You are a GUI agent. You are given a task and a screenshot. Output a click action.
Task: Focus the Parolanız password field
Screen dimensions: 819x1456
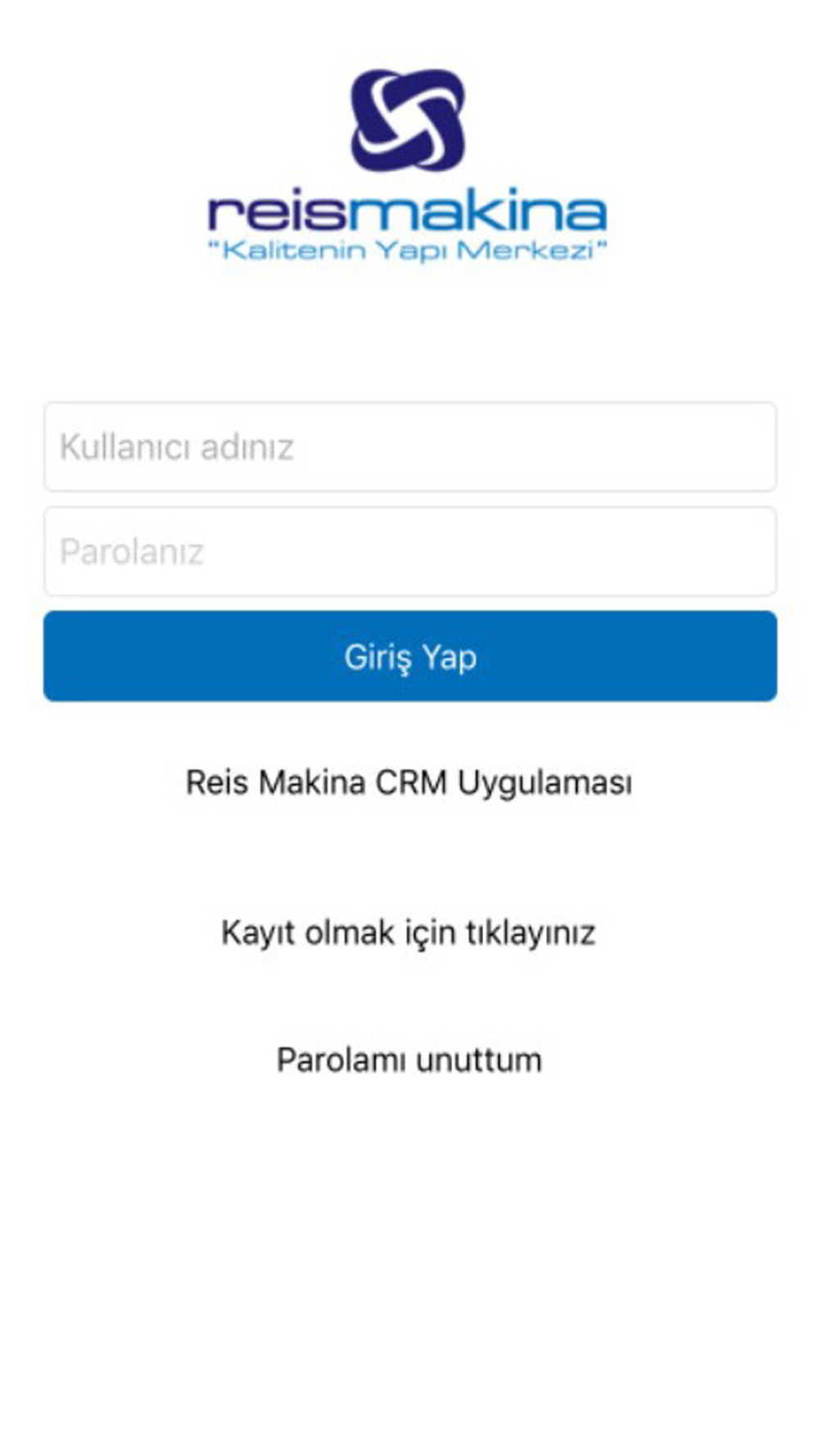(x=409, y=551)
